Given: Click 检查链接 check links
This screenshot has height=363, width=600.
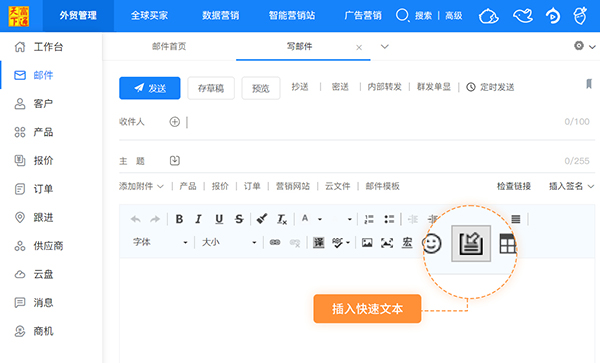Looking at the screenshot, I should (514, 186).
